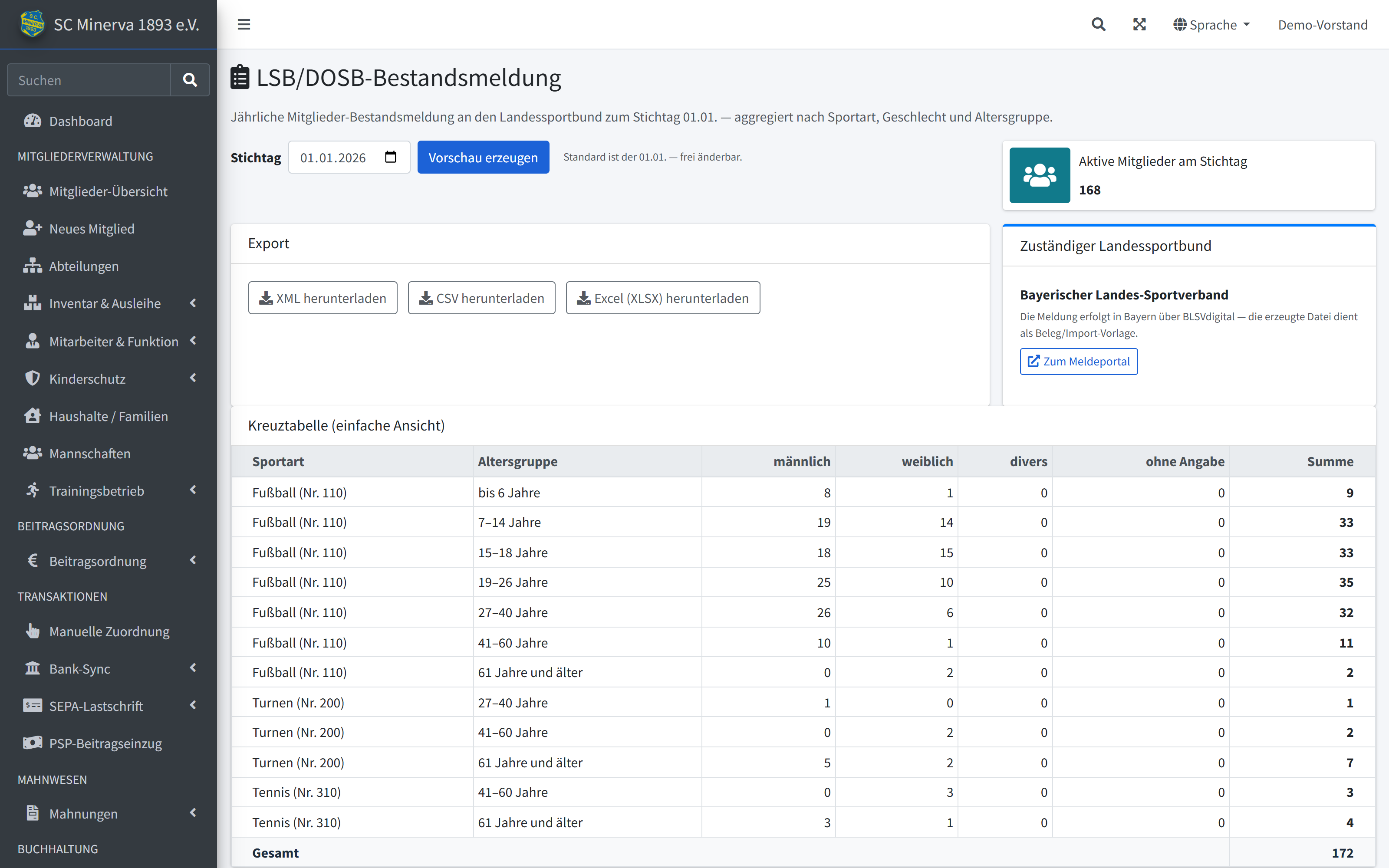
Task: Expand the Inventar & Ausleihe chevron
Action: [193, 302]
